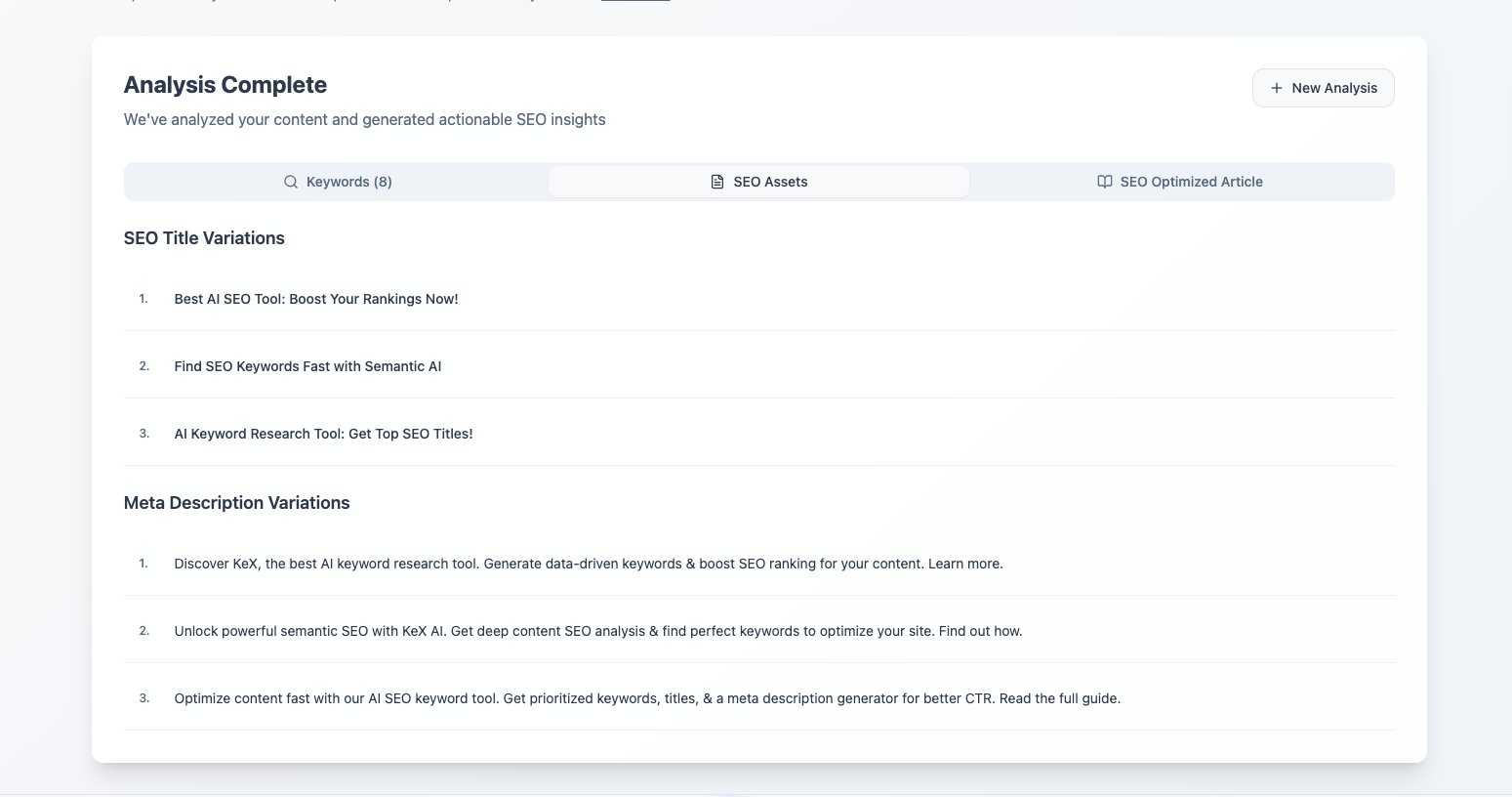Click 'AI Keyword Research Tool: Get Top SEO Titles!'
The image size is (1512, 797).
323,434
